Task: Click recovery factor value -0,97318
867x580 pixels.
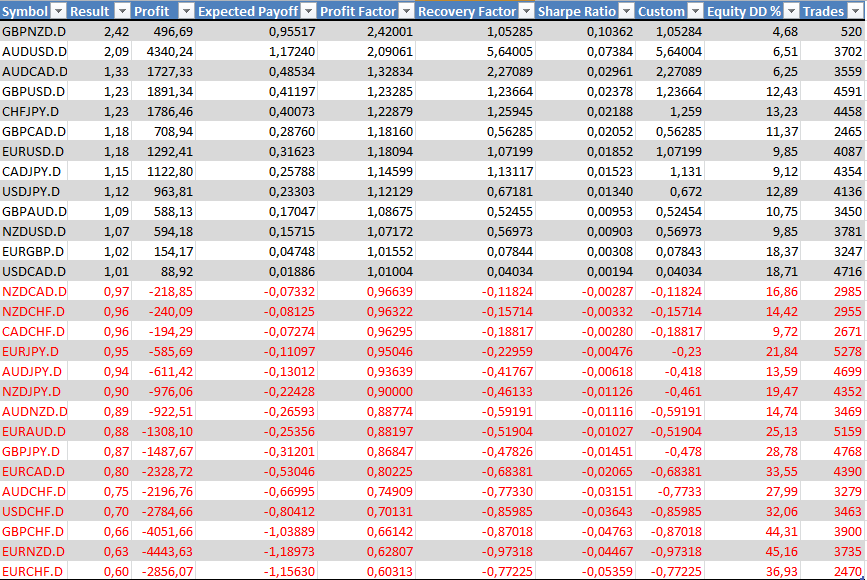Action: 507,551
